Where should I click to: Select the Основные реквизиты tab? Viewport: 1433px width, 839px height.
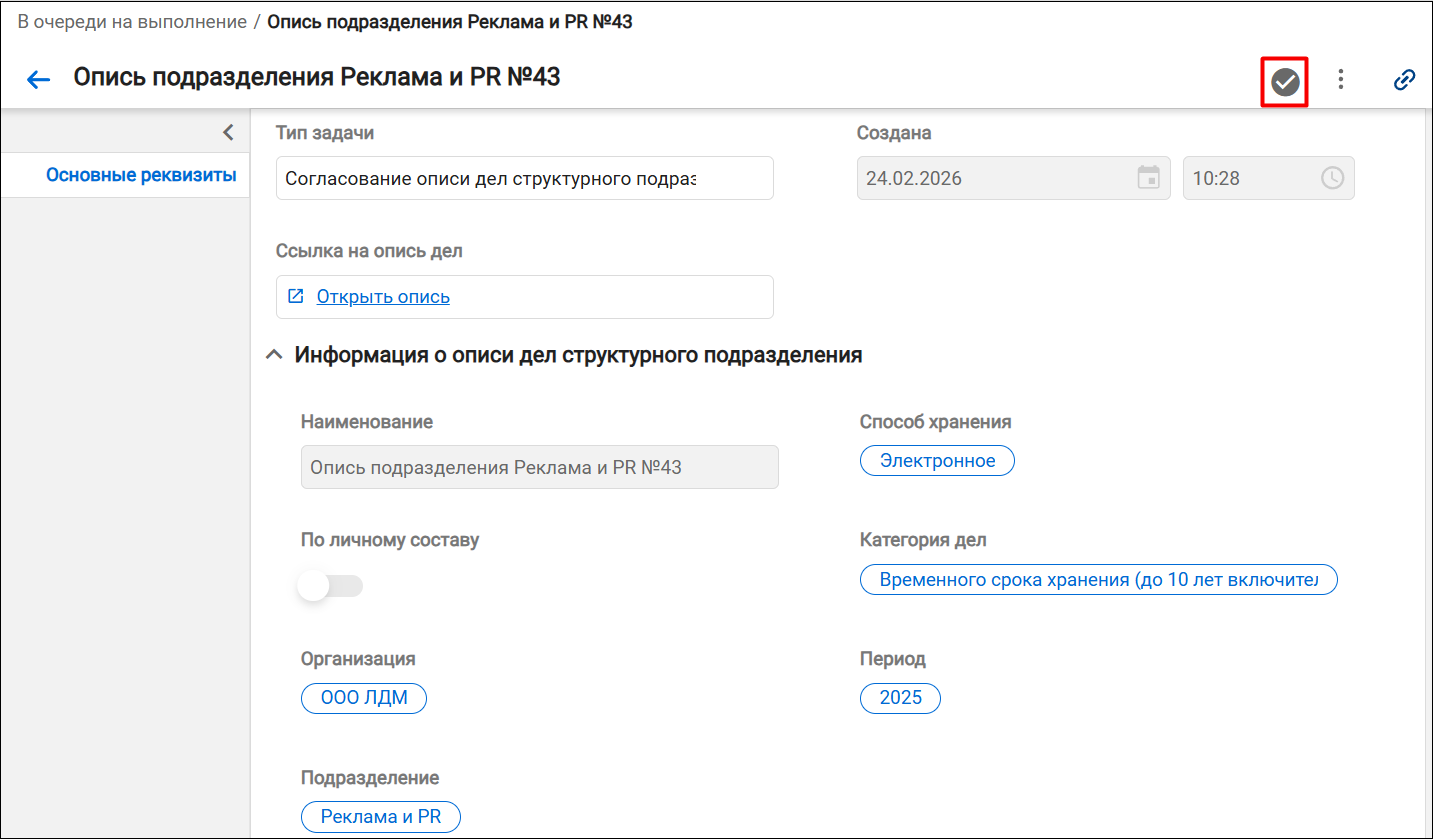click(x=141, y=176)
